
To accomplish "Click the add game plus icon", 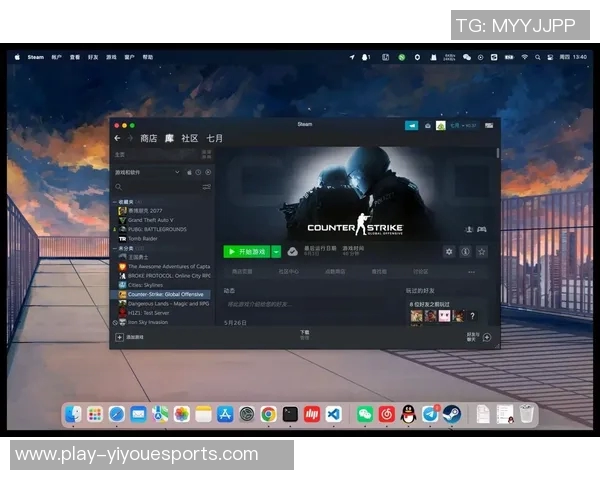I will [x=118, y=338].
